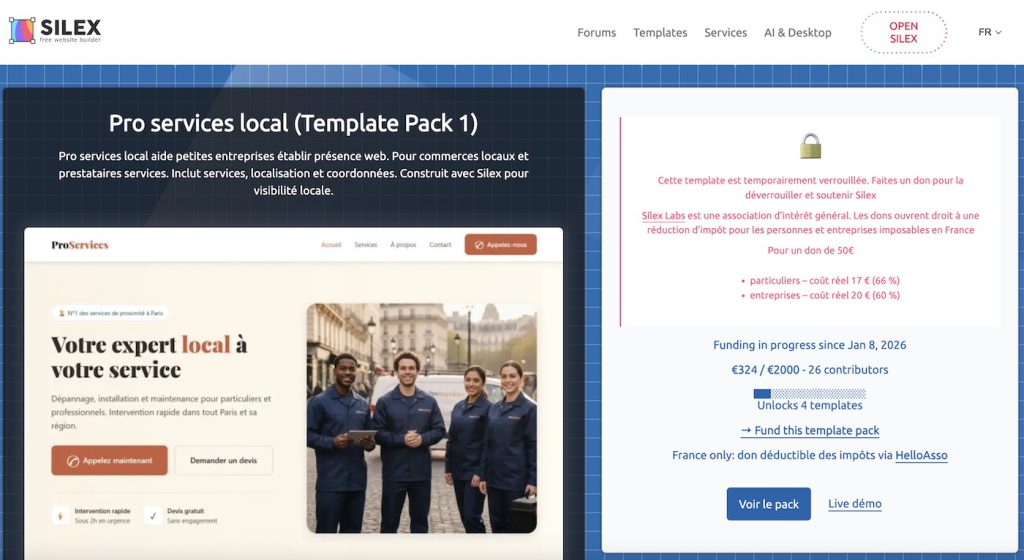Follow the Fund this template pack link

pyautogui.click(x=810, y=431)
